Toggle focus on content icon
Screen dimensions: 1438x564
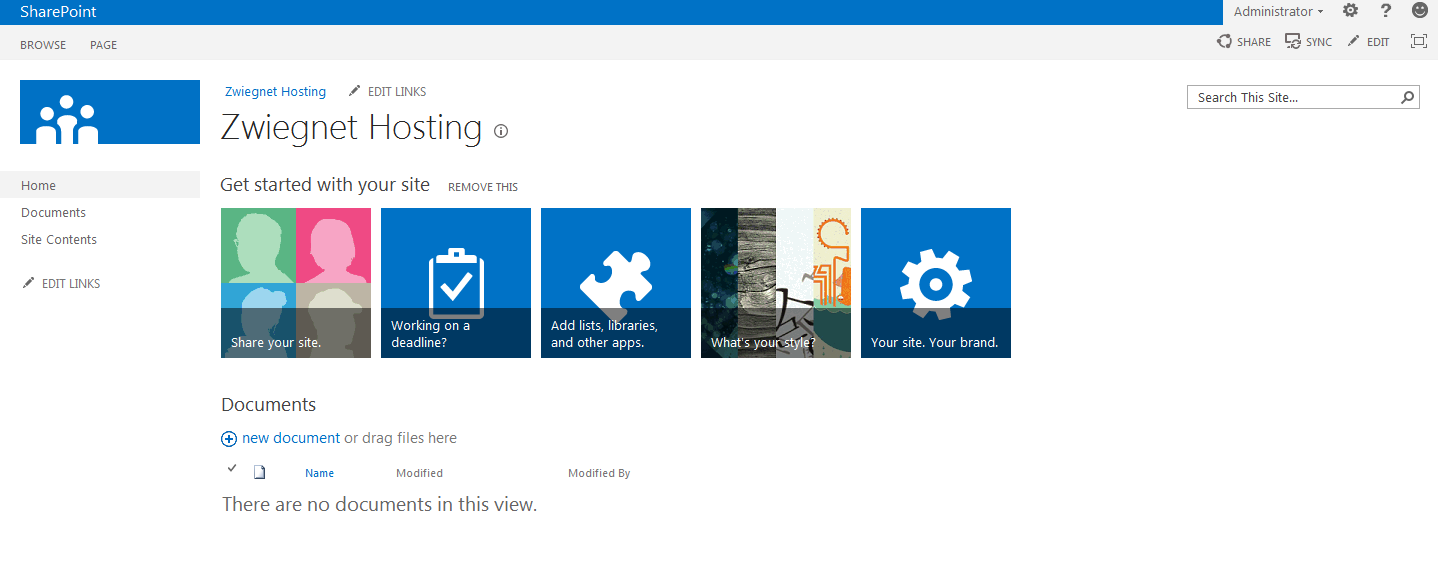[1418, 42]
